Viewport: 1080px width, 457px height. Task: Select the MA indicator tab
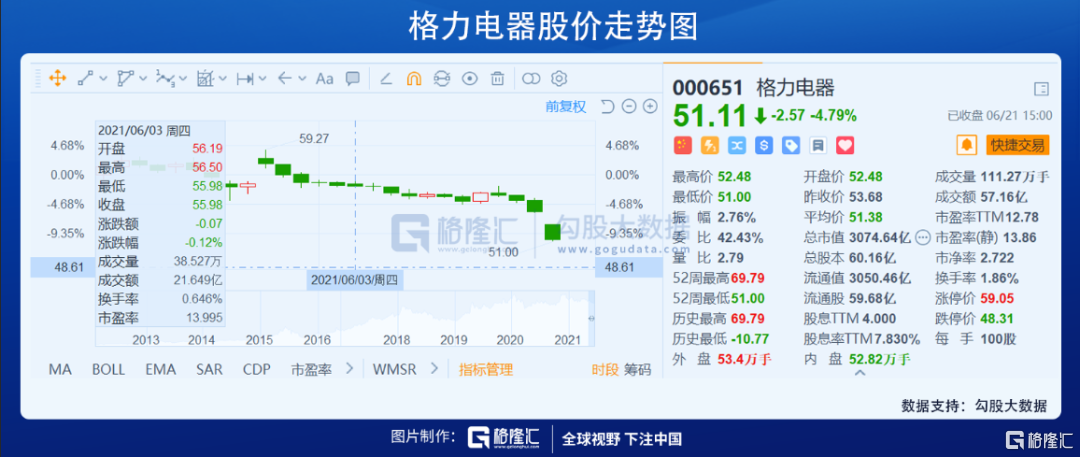coord(60,369)
